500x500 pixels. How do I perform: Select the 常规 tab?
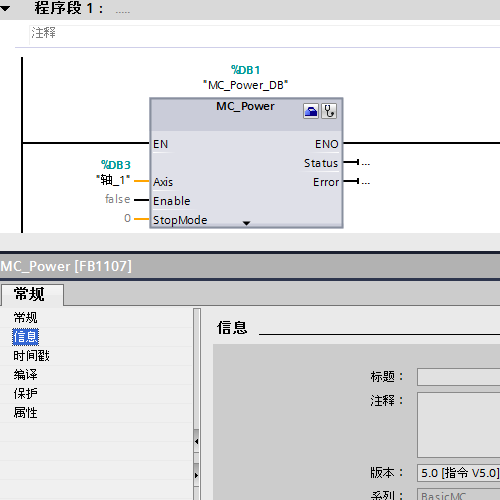point(32,294)
